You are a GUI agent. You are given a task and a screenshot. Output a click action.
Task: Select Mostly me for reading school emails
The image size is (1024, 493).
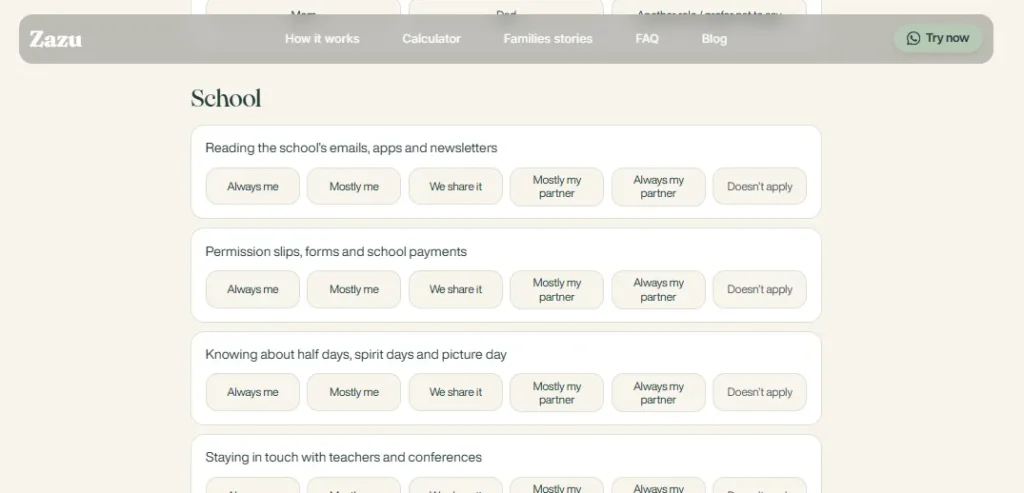coord(354,186)
